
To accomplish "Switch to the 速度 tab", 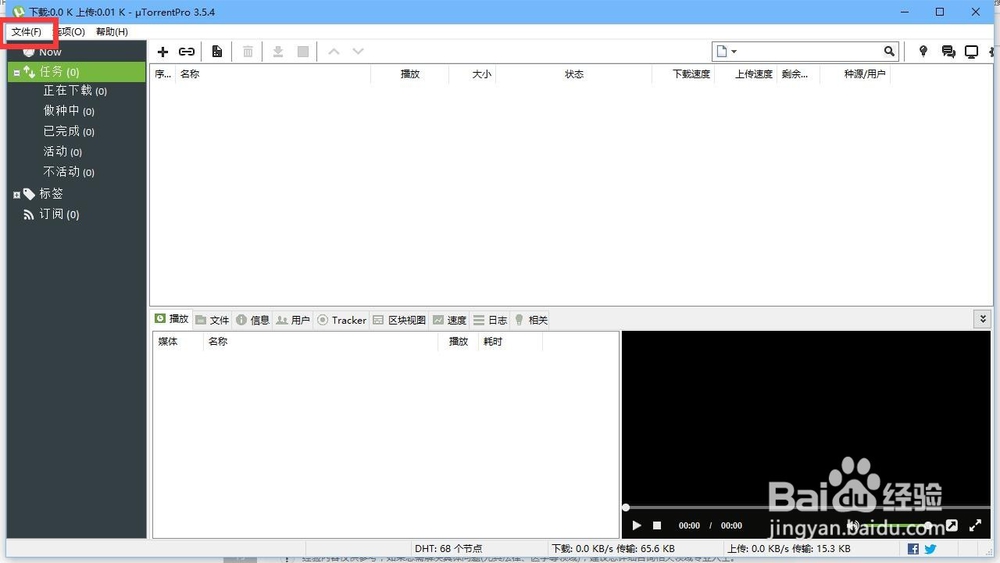I will pyautogui.click(x=450, y=320).
